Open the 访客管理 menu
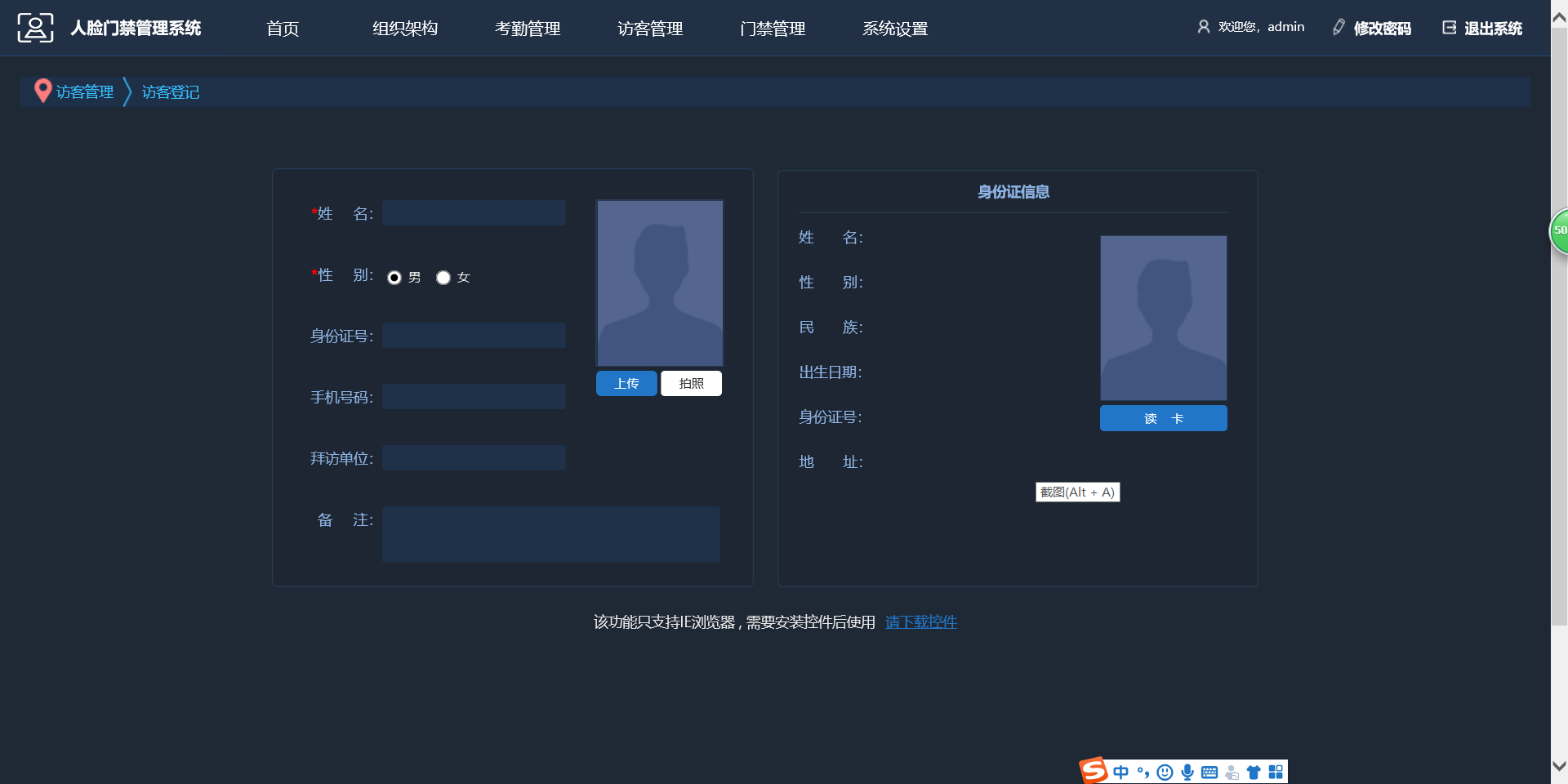 click(x=650, y=29)
